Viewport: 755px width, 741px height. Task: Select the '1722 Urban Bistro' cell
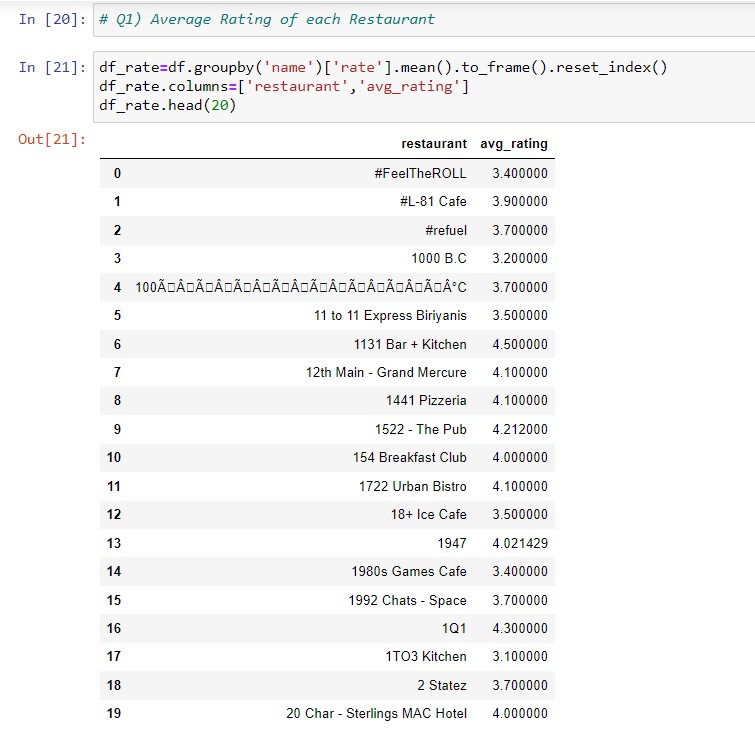412,486
